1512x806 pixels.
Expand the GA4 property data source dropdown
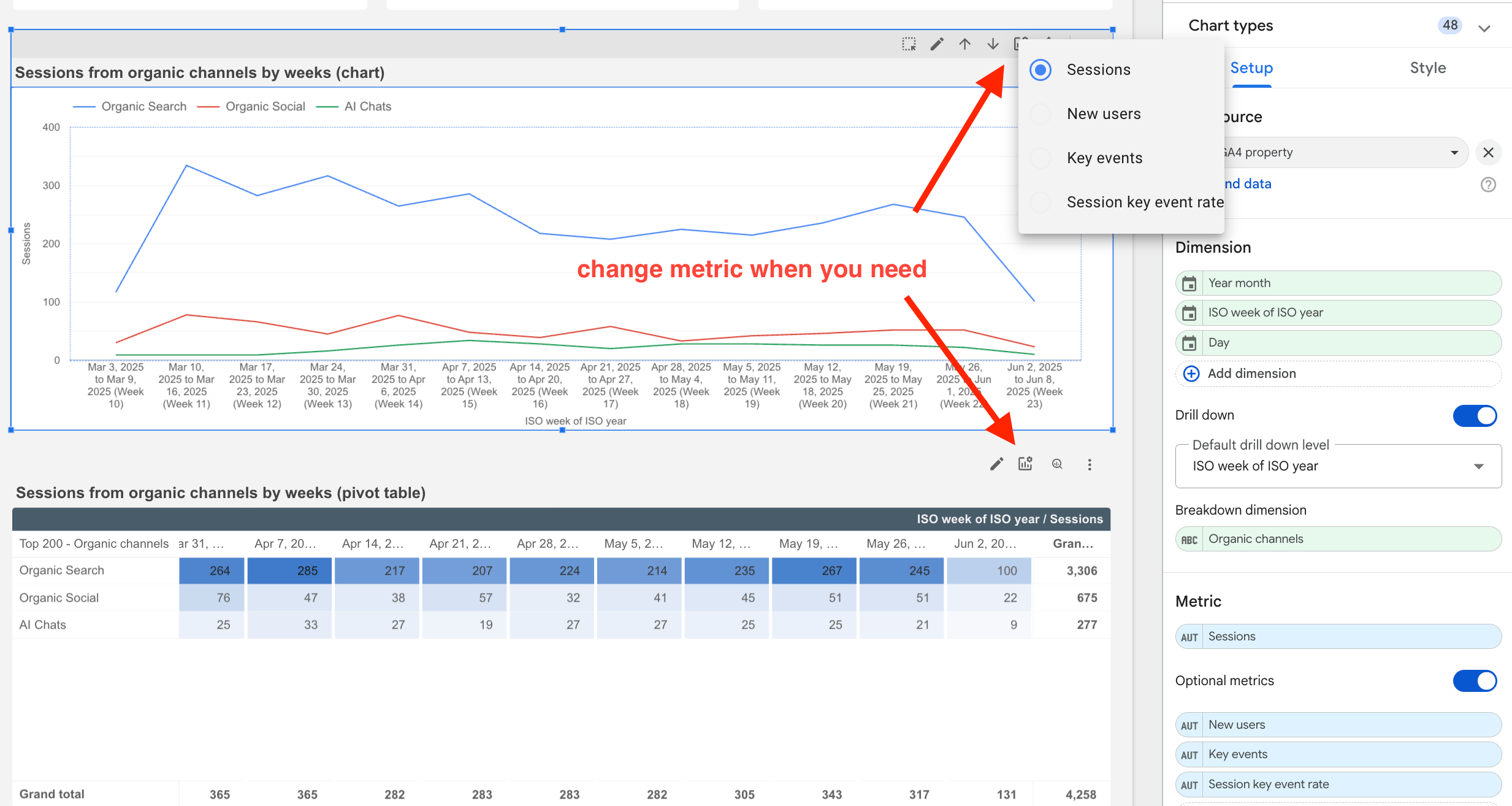[x=1454, y=152]
